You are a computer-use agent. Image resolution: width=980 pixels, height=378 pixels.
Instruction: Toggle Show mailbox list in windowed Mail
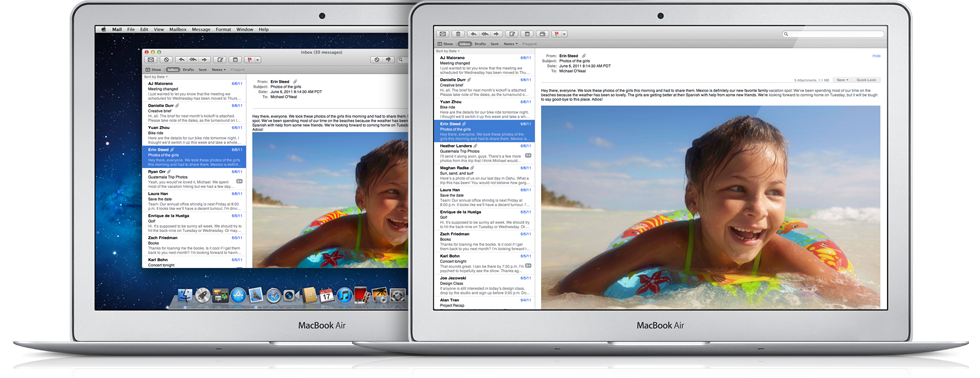click(153, 69)
